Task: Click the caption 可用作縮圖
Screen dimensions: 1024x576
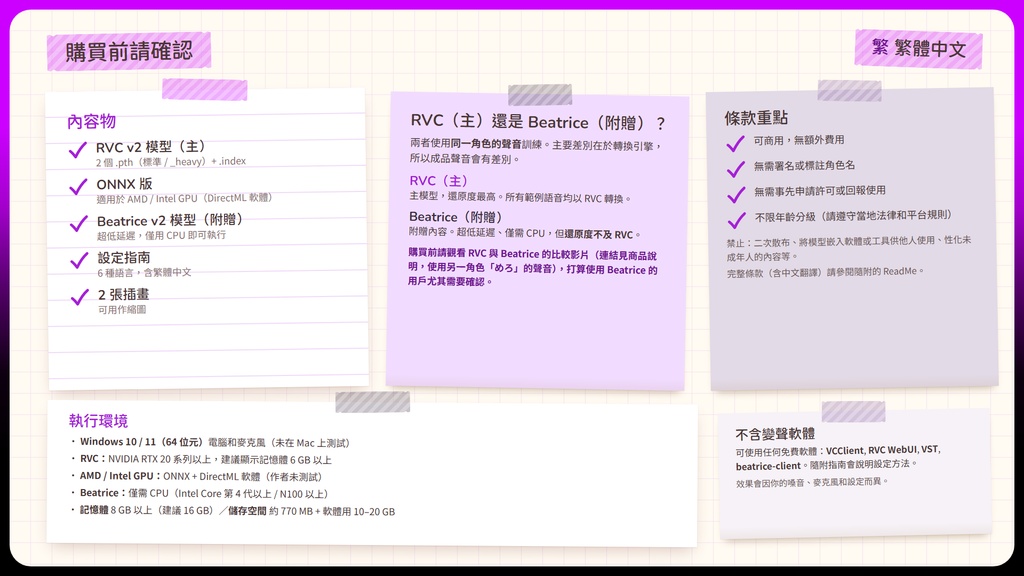Action: tap(122, 310)
